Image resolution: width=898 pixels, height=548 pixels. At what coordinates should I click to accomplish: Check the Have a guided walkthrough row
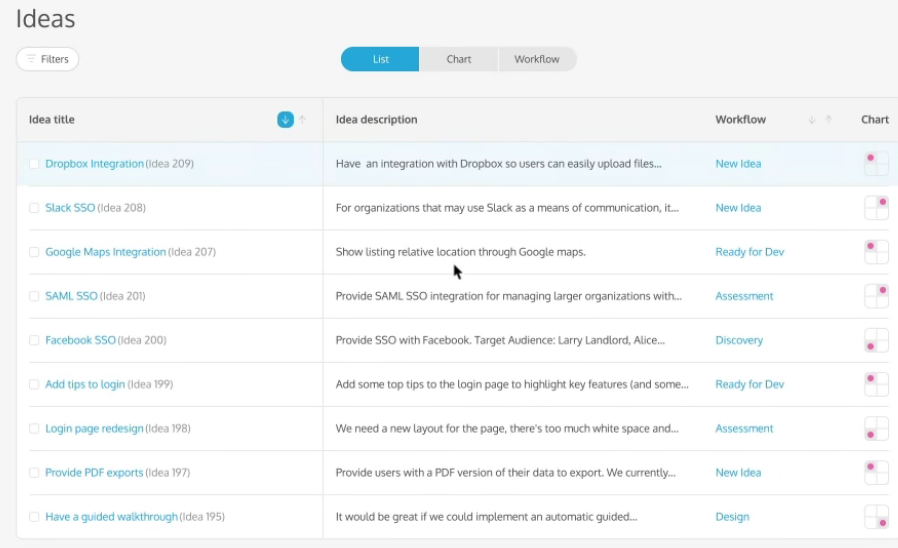pyautogui.click(x=34, y=517)
